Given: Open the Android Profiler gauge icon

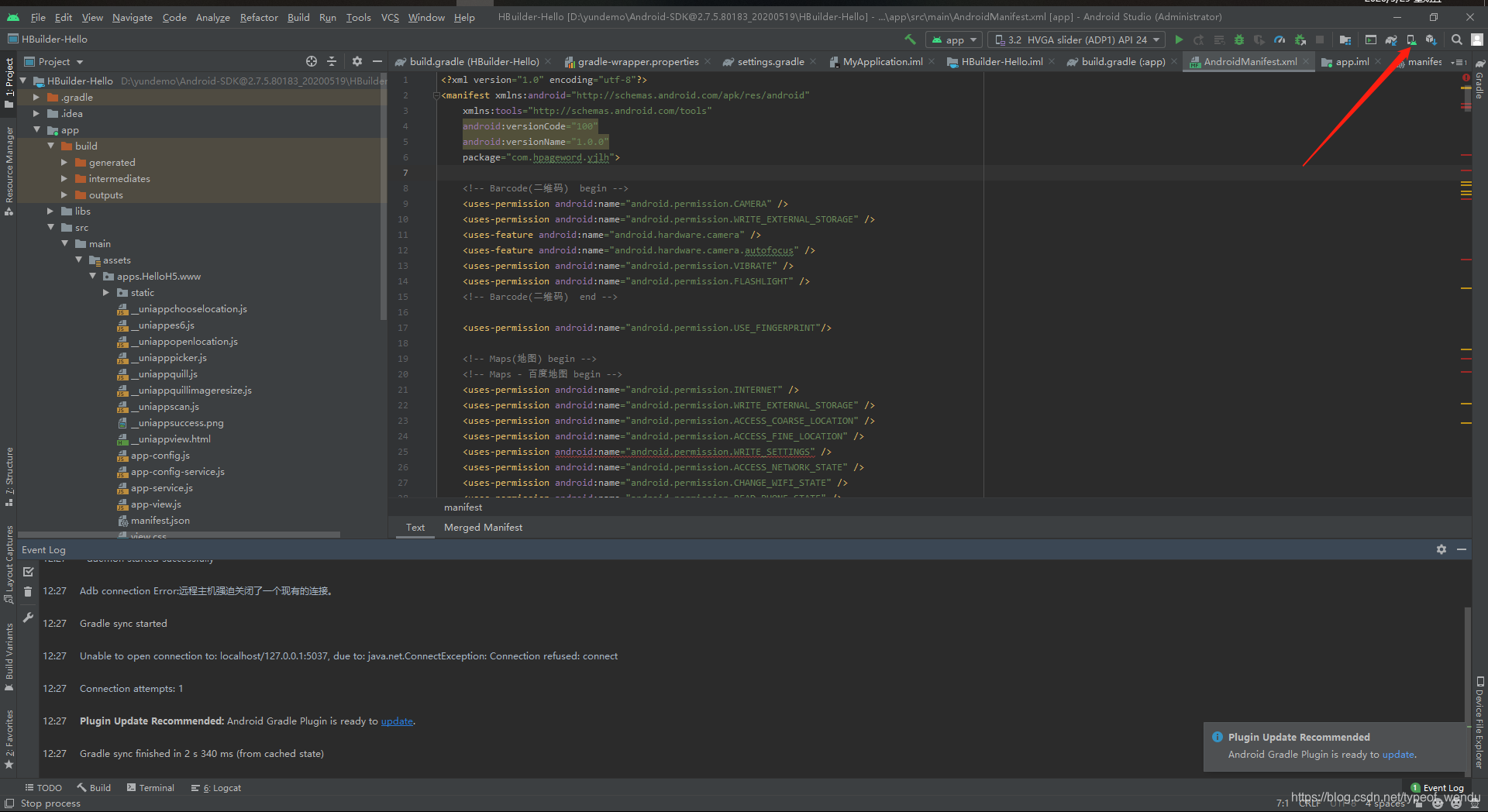Looking at the screenshot, I should [1280, 40].
